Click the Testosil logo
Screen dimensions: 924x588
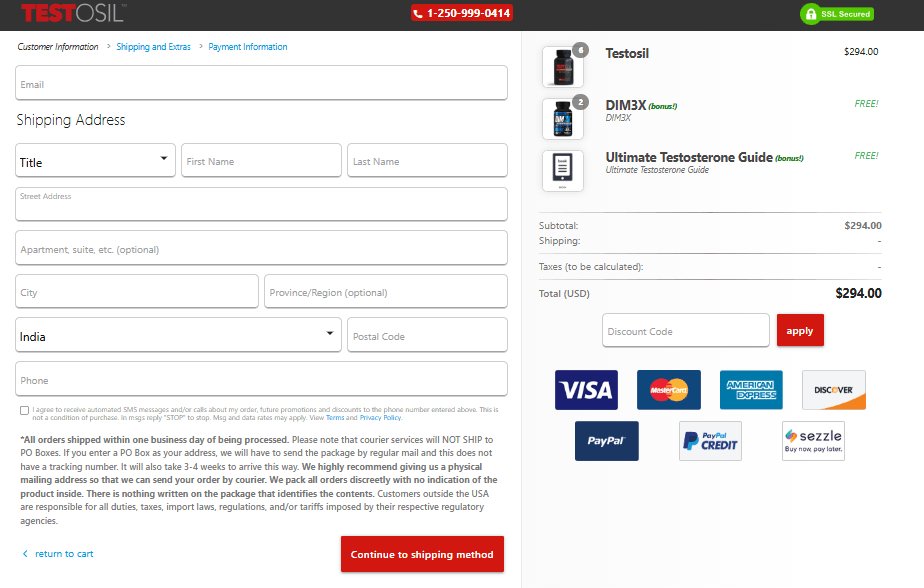point(73,13)
